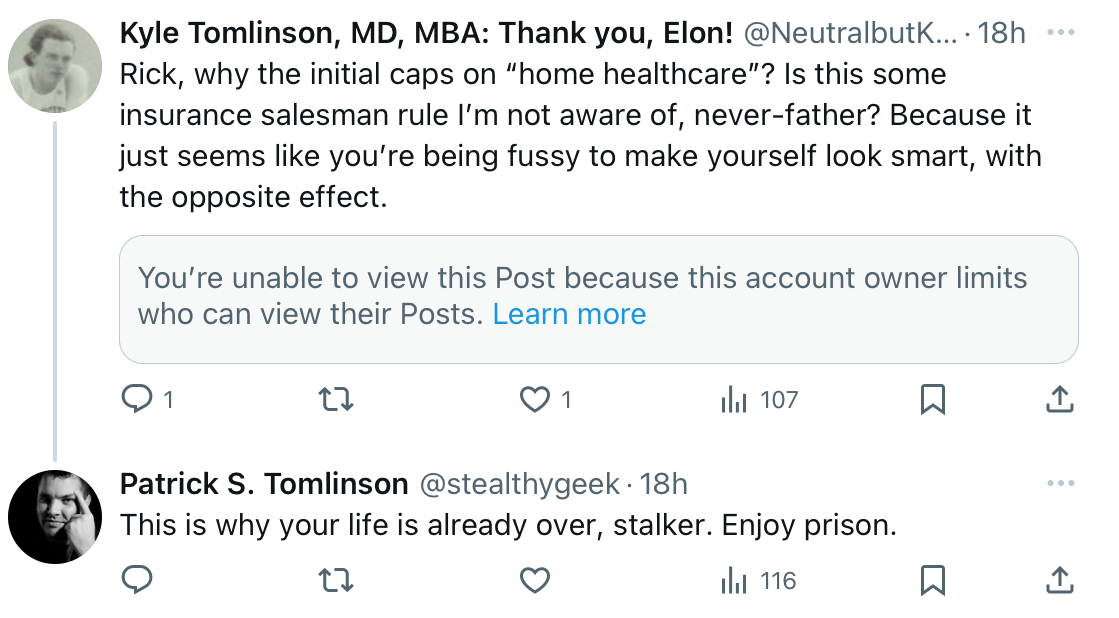The height and width of the screenshot is (618, 1119).
Task: Like Kyle Tomlinson's post
Action: click(x=535, y=399)
